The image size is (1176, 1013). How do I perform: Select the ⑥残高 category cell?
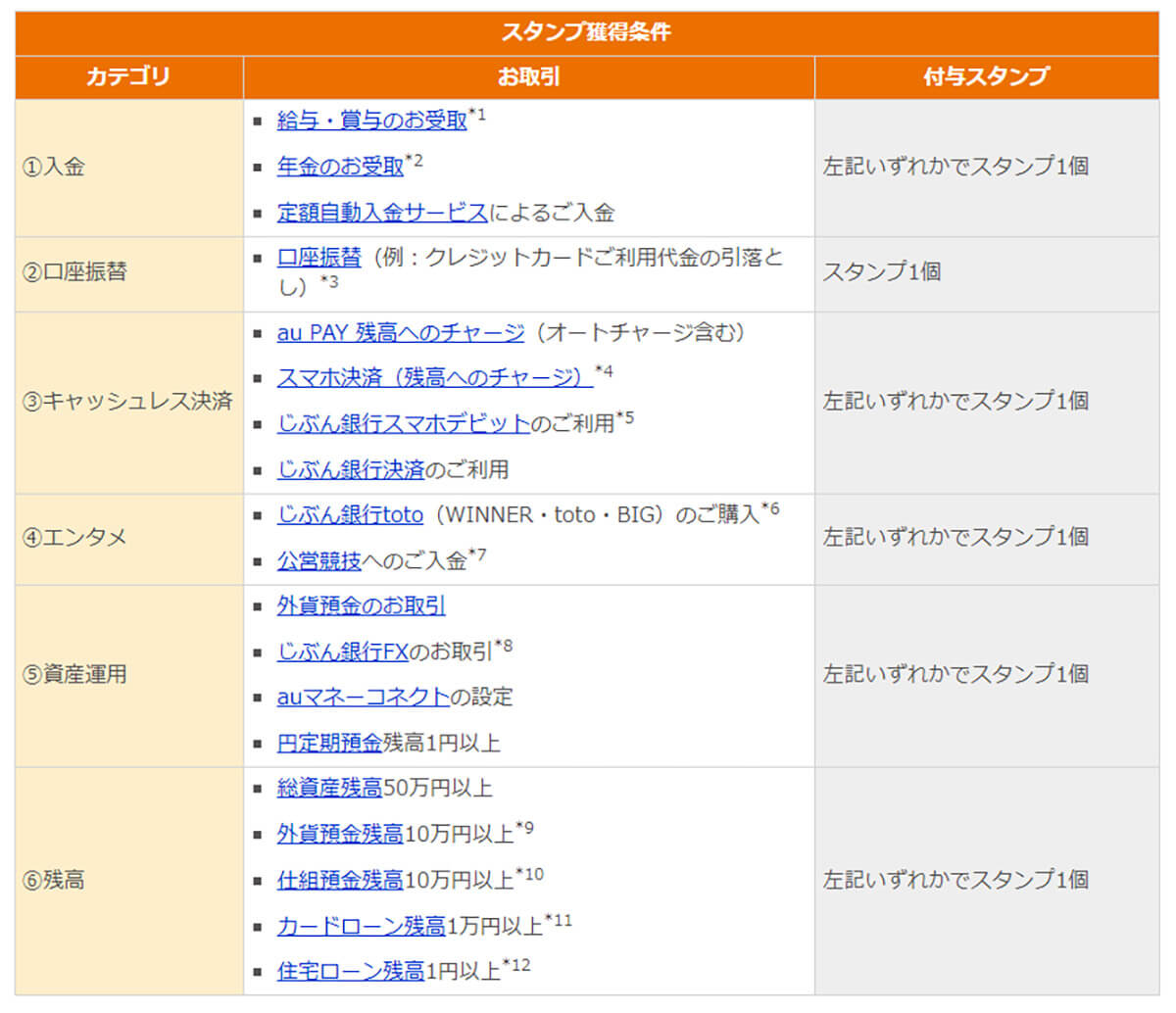point(129,881)
